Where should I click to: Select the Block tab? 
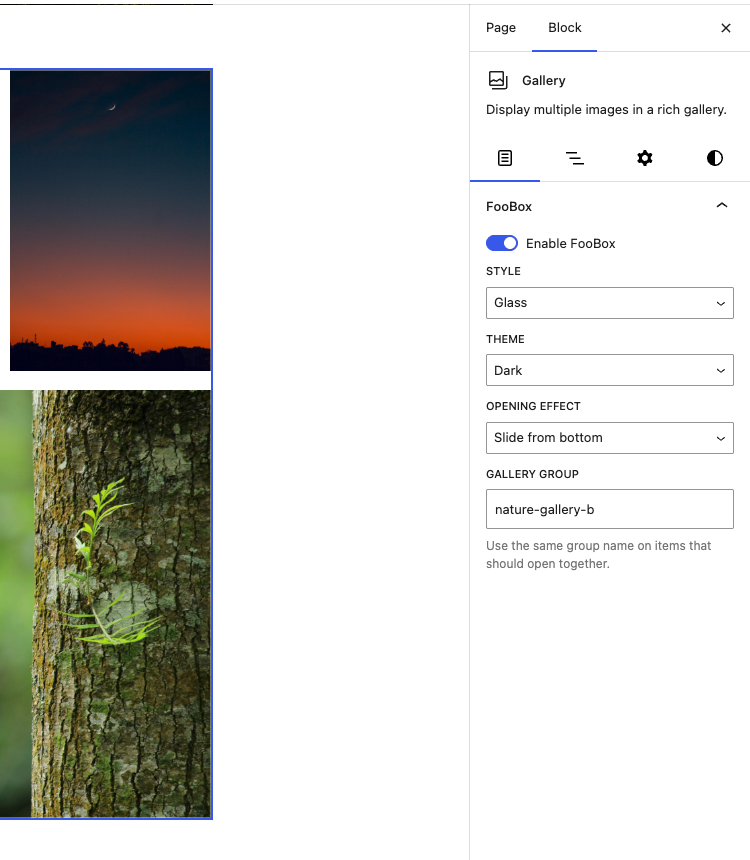click(565, 27)
